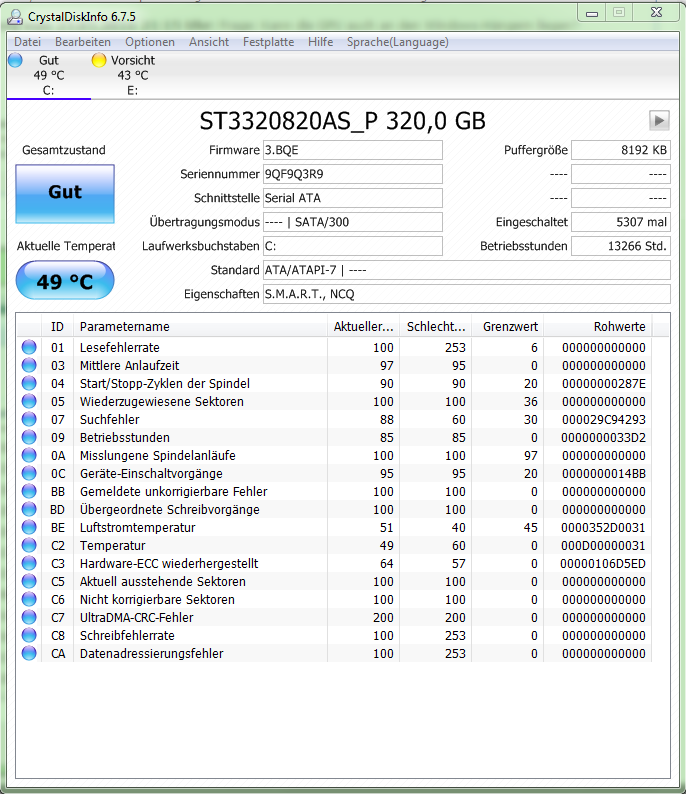
Task: Select the raw value 0000000287E
Action: click(x=603, y=384)
